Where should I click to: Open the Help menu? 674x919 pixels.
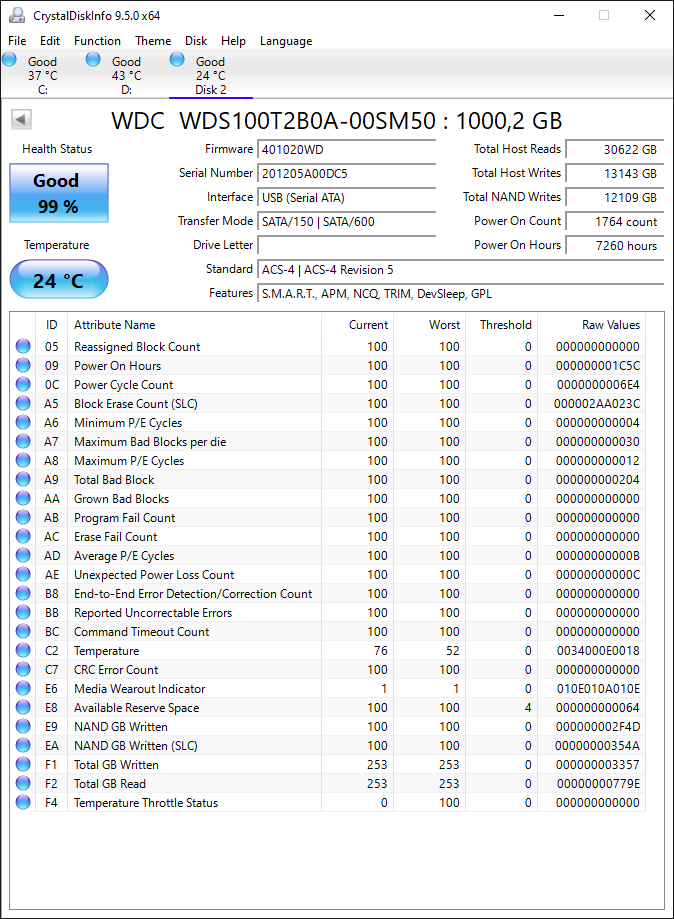tap(233, 41)
